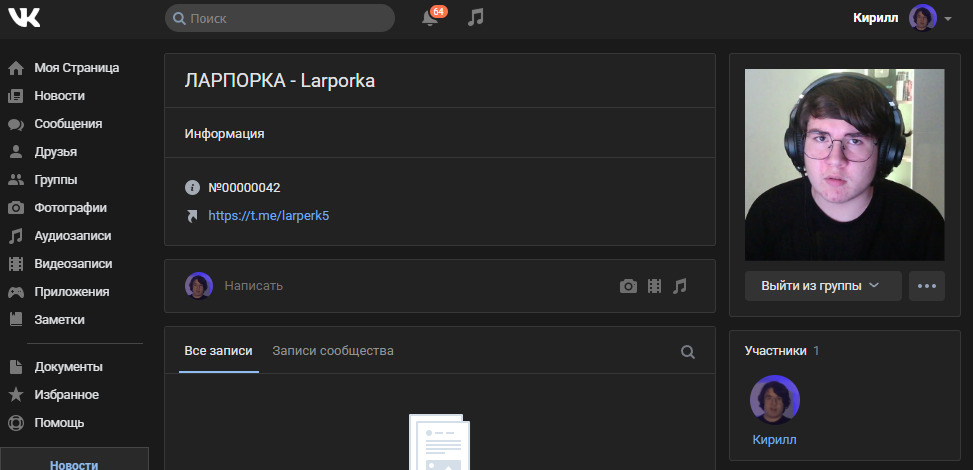The image size is (973, 470).
Task: Attach a photo using the post box camera icon
Action: 628,286
